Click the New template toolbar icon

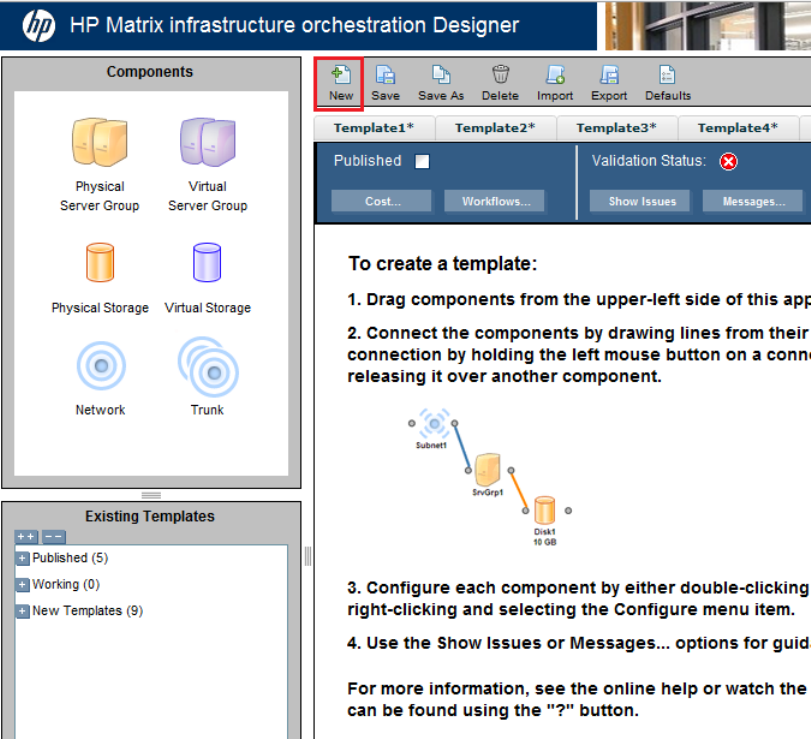coord(340,76)
